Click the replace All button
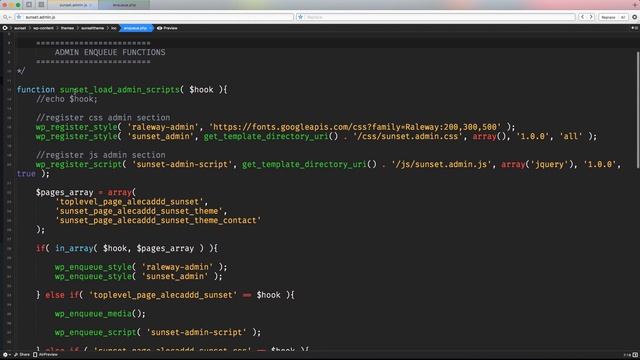640x360 pixels. click(x=623, y=17)
